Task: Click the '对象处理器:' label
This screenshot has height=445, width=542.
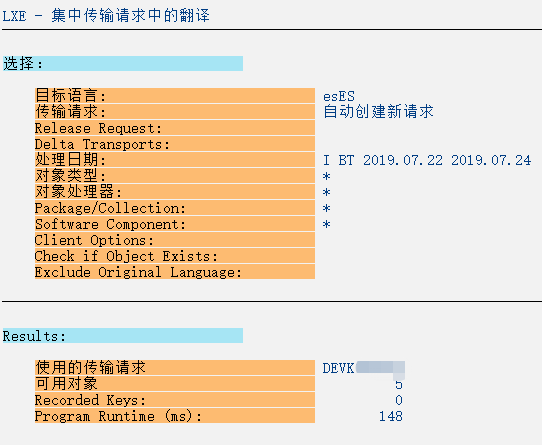Action: point(175,192)
